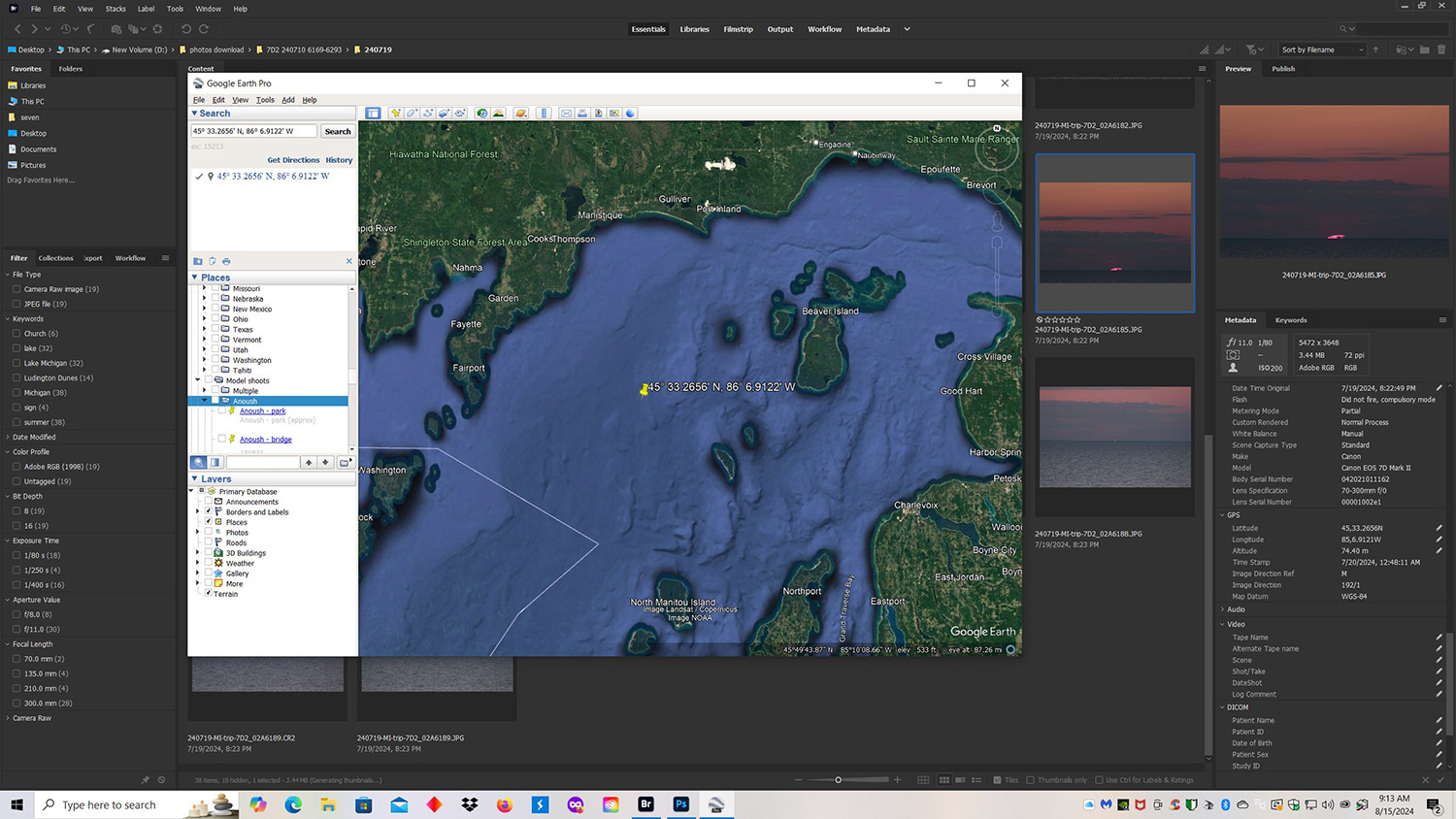The image size is (1456, 819).
Task: Create a new folder in Bridge
Action: tap(1424, 49)
